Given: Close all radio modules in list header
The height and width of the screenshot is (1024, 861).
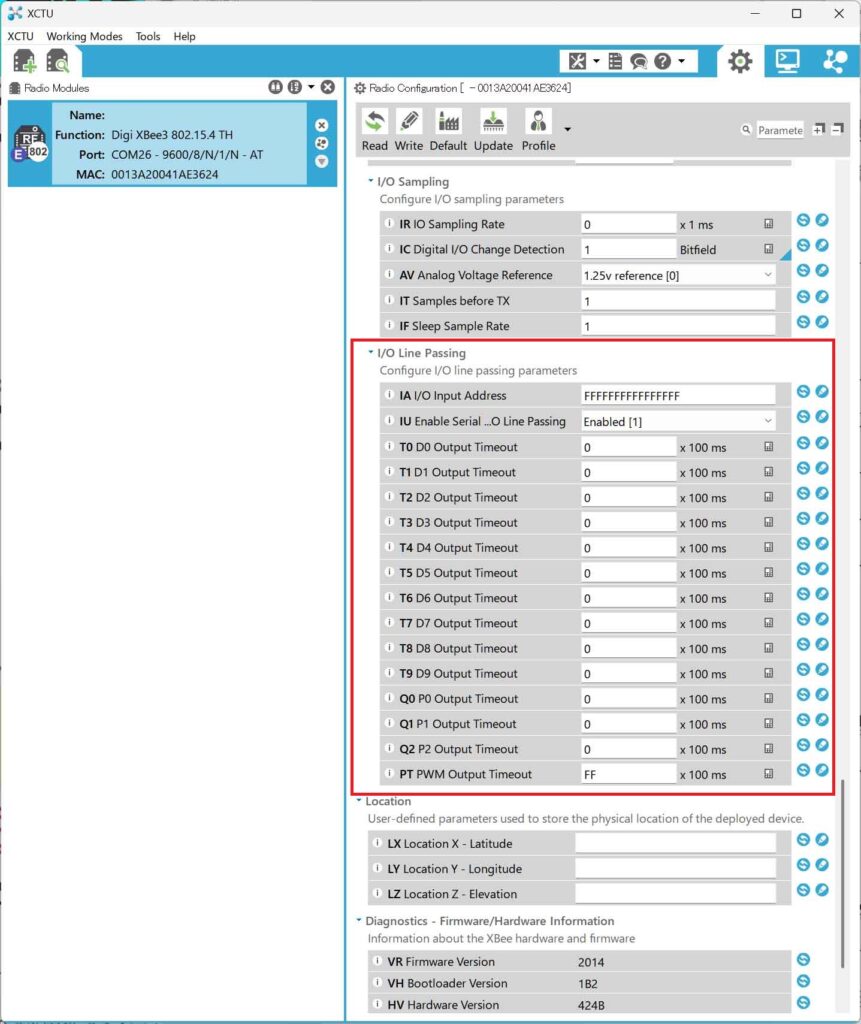Looking at the screenshot, I should click(328, 87).
